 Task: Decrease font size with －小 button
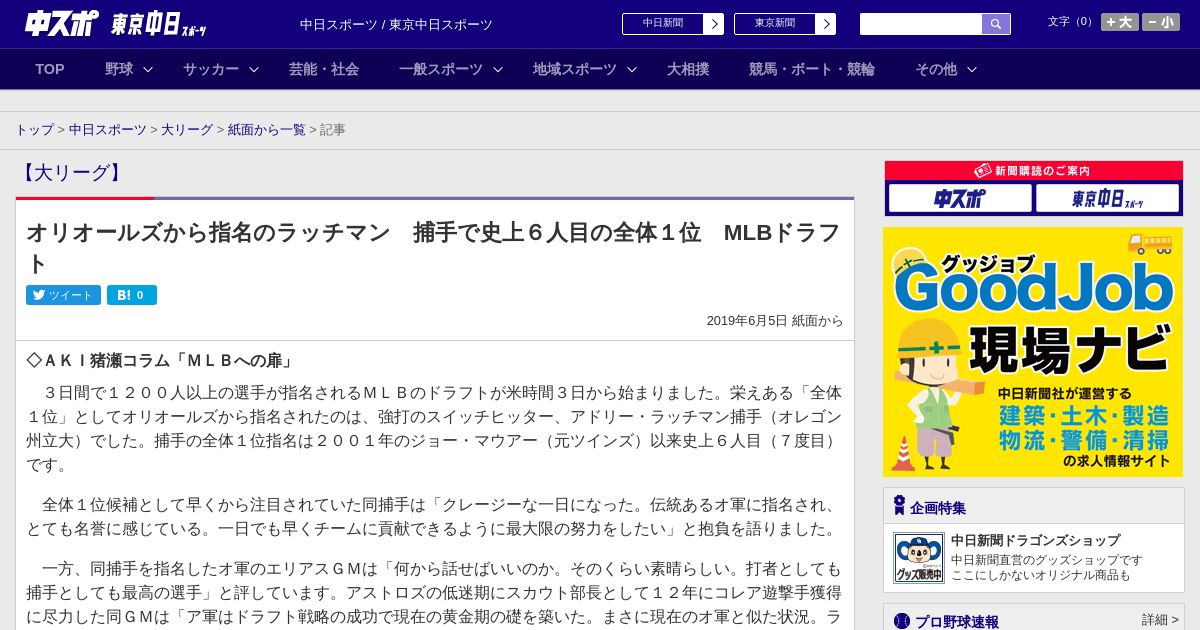coord(1161,22)
